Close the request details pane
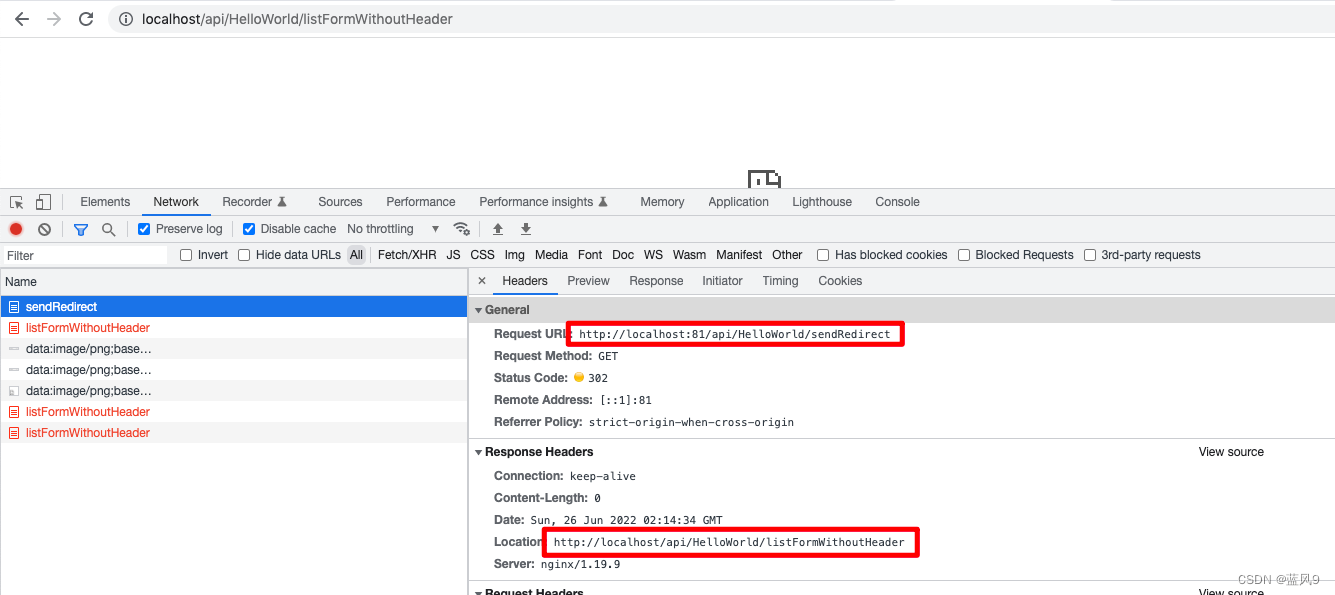Screen dimensions: 1335x595 [x=482, y=281]
